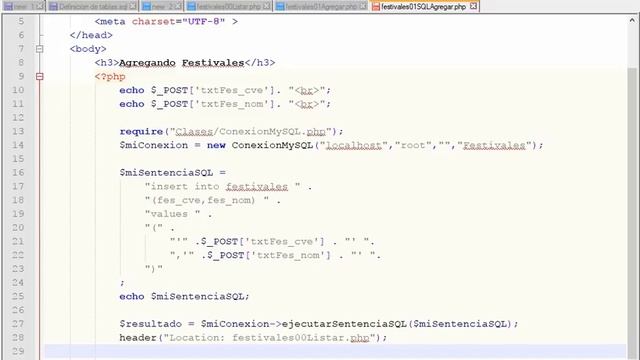Click 'root' in the connection parameters
This screenshot has width=640, height=360.
pos(413,145)
